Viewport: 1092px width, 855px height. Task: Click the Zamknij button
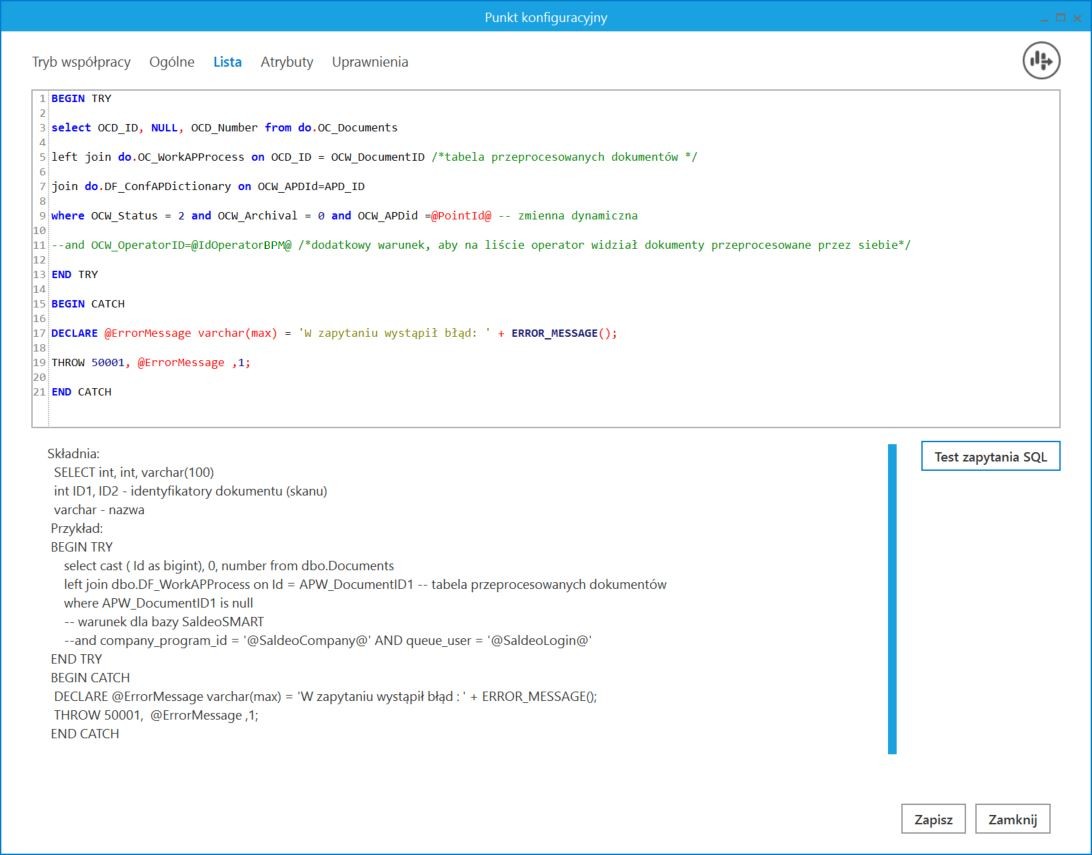point(1012,819)
